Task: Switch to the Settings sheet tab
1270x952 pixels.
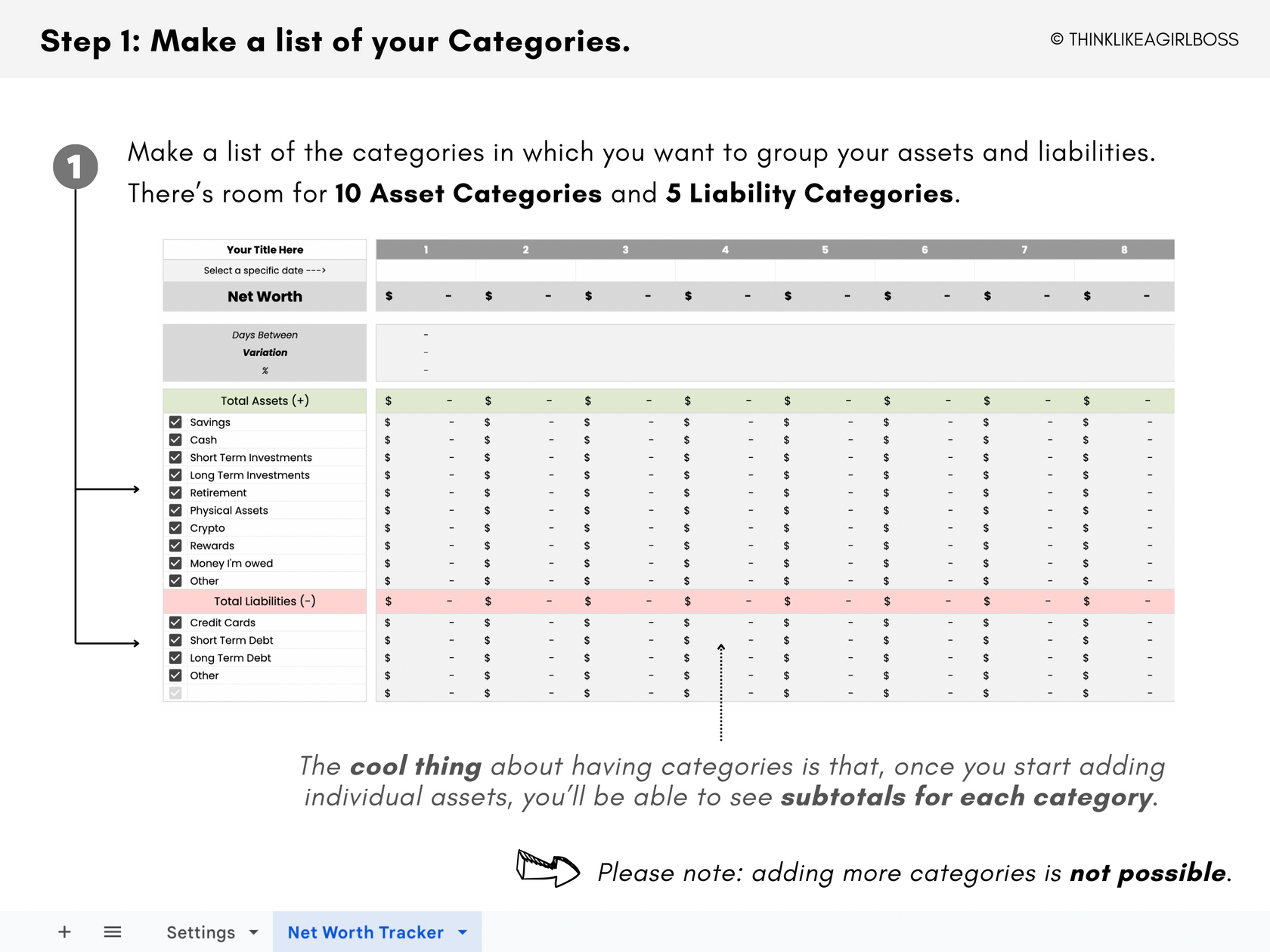Action: [200, 932]
